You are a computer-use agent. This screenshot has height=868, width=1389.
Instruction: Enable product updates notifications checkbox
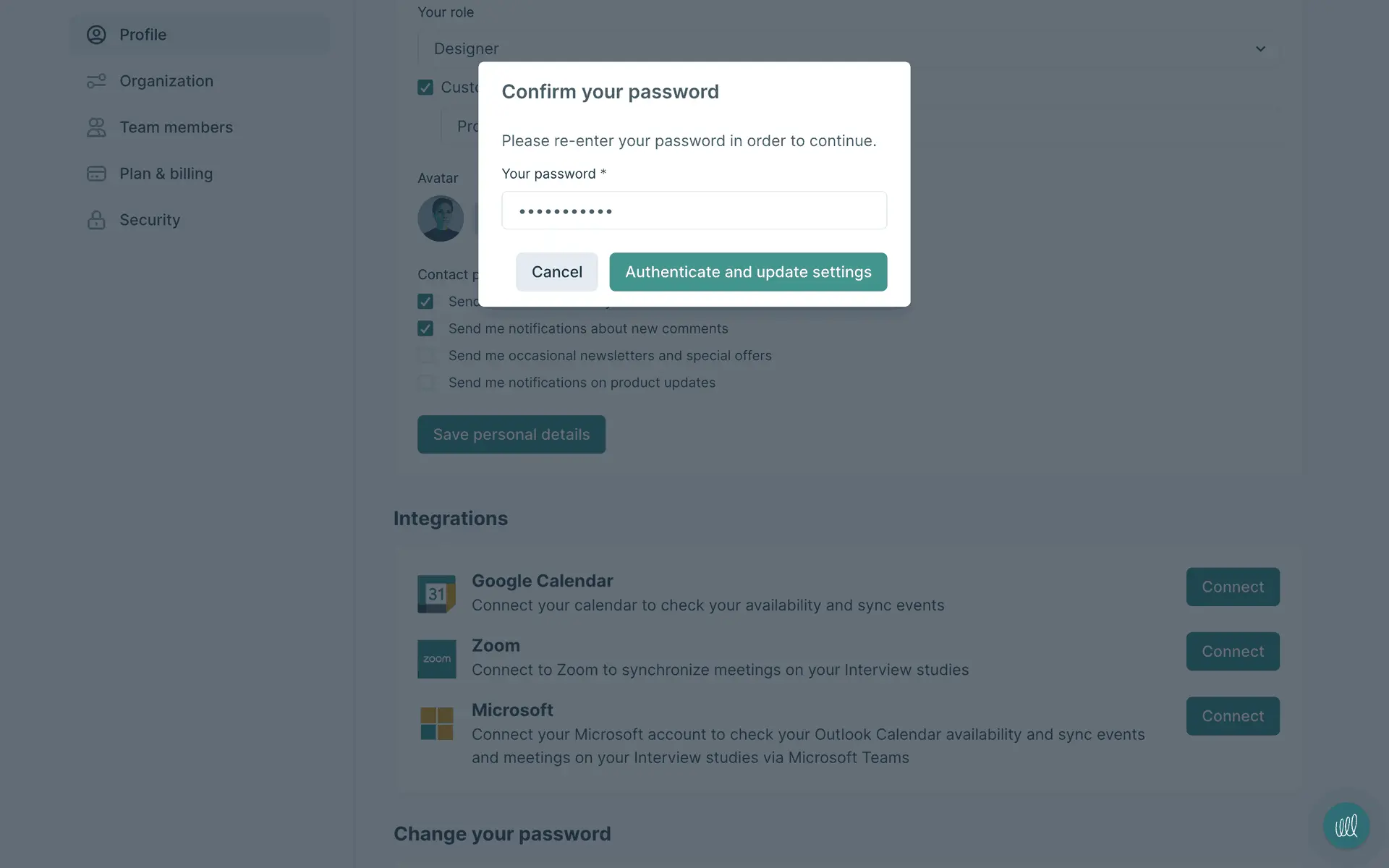click(x=425, y=383)
